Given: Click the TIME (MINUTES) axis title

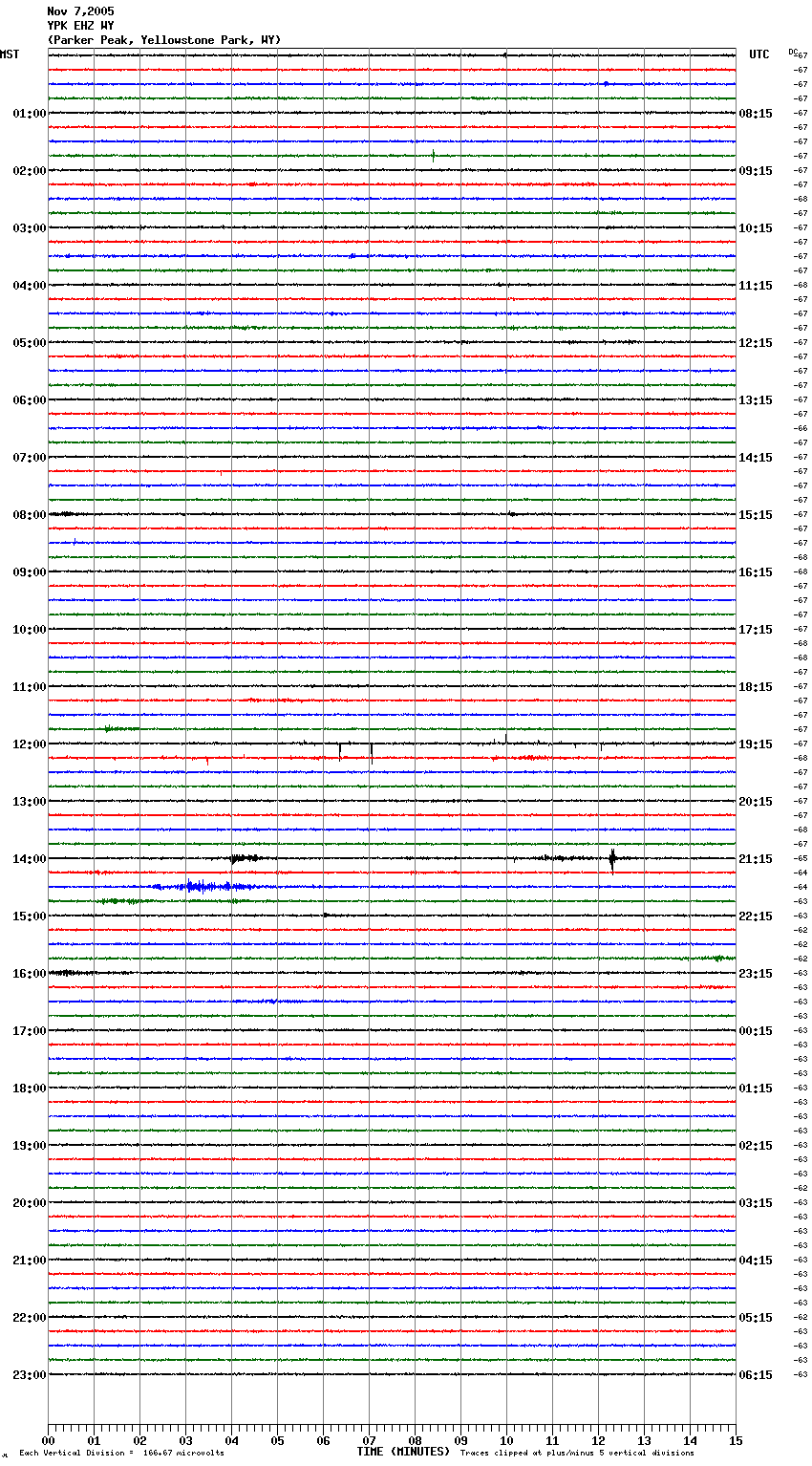Looking at the screenshot, I should click(x=403, y=1452).
